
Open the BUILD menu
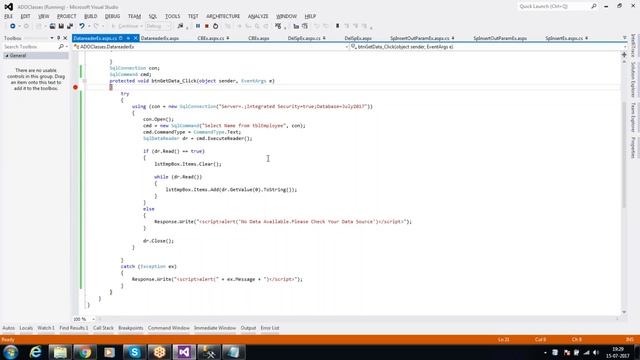point(91,16)
